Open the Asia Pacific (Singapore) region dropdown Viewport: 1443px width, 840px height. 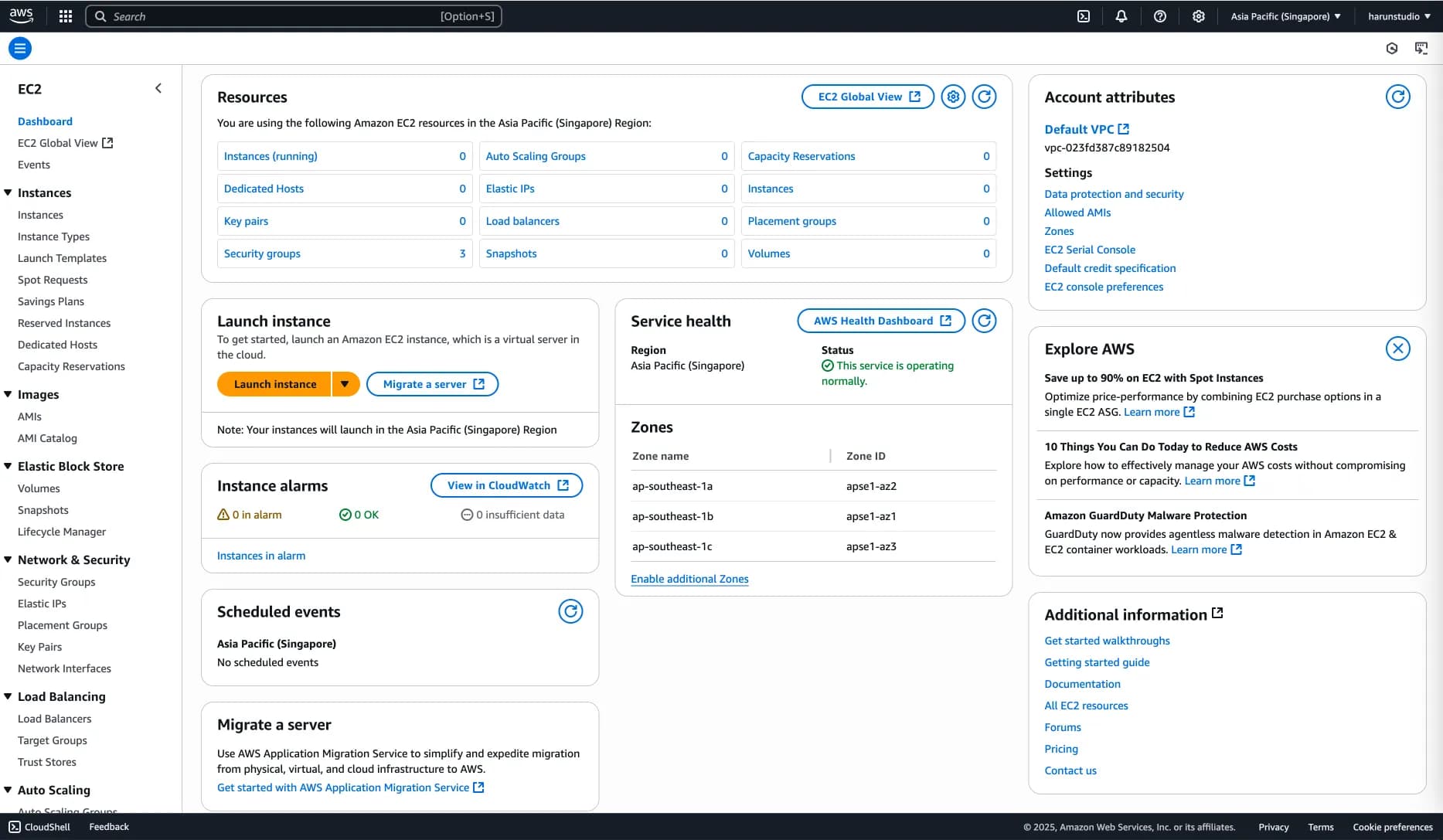point(1285,16)
